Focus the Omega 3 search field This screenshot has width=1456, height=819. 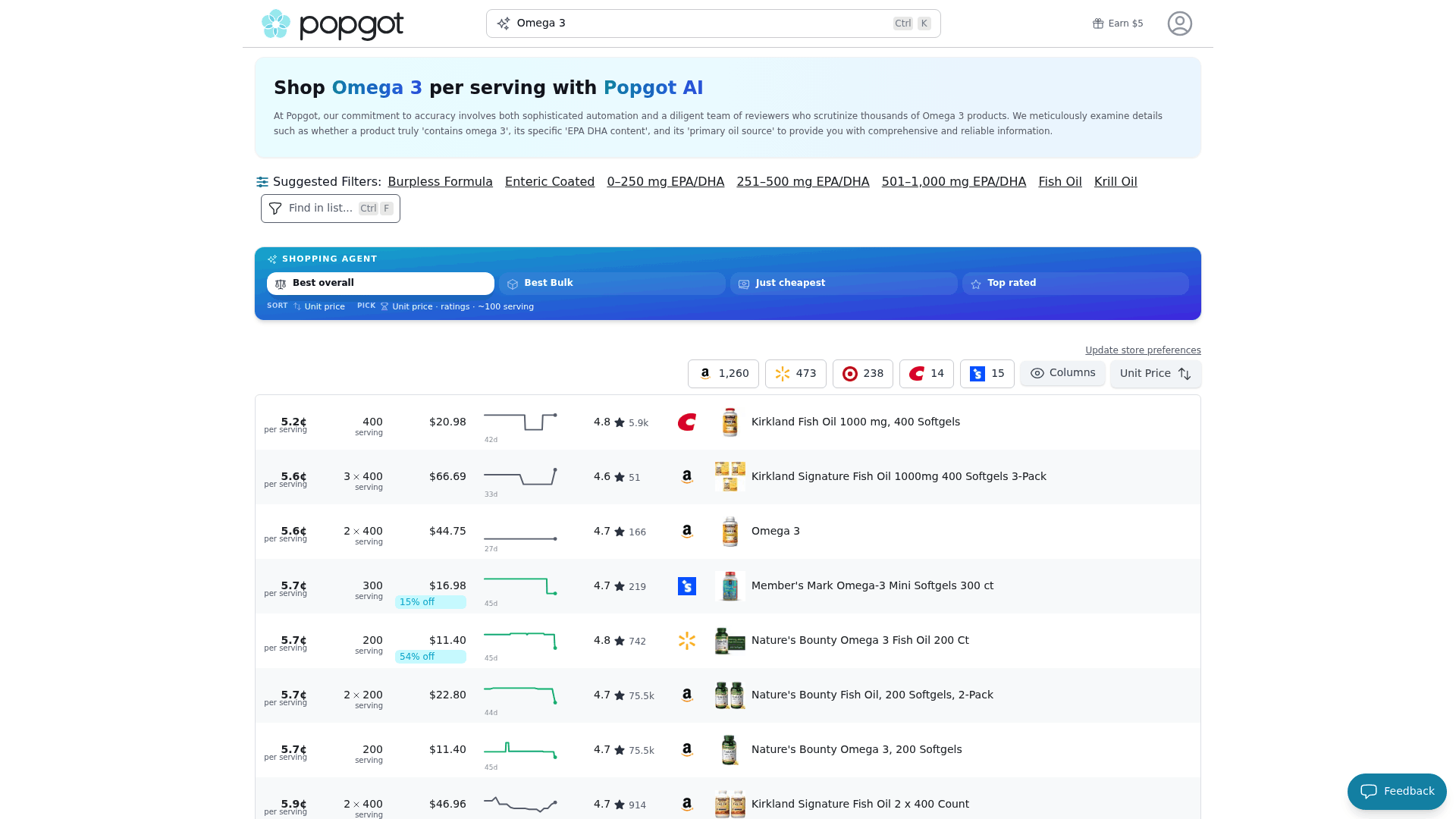pyautogui.click(x=714, y=24)
